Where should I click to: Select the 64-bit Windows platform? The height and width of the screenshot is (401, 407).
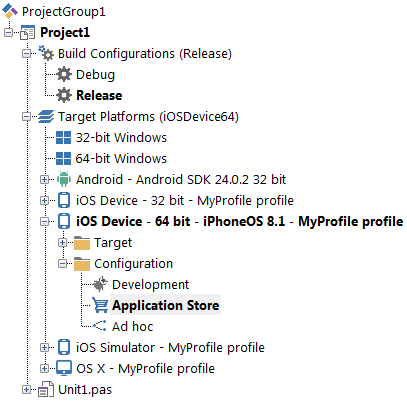pyautogui.click(x=121, y=159)
